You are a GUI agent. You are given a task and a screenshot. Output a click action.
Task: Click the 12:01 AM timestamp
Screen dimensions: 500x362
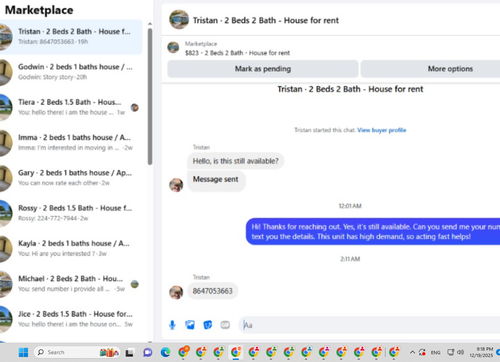350,206
